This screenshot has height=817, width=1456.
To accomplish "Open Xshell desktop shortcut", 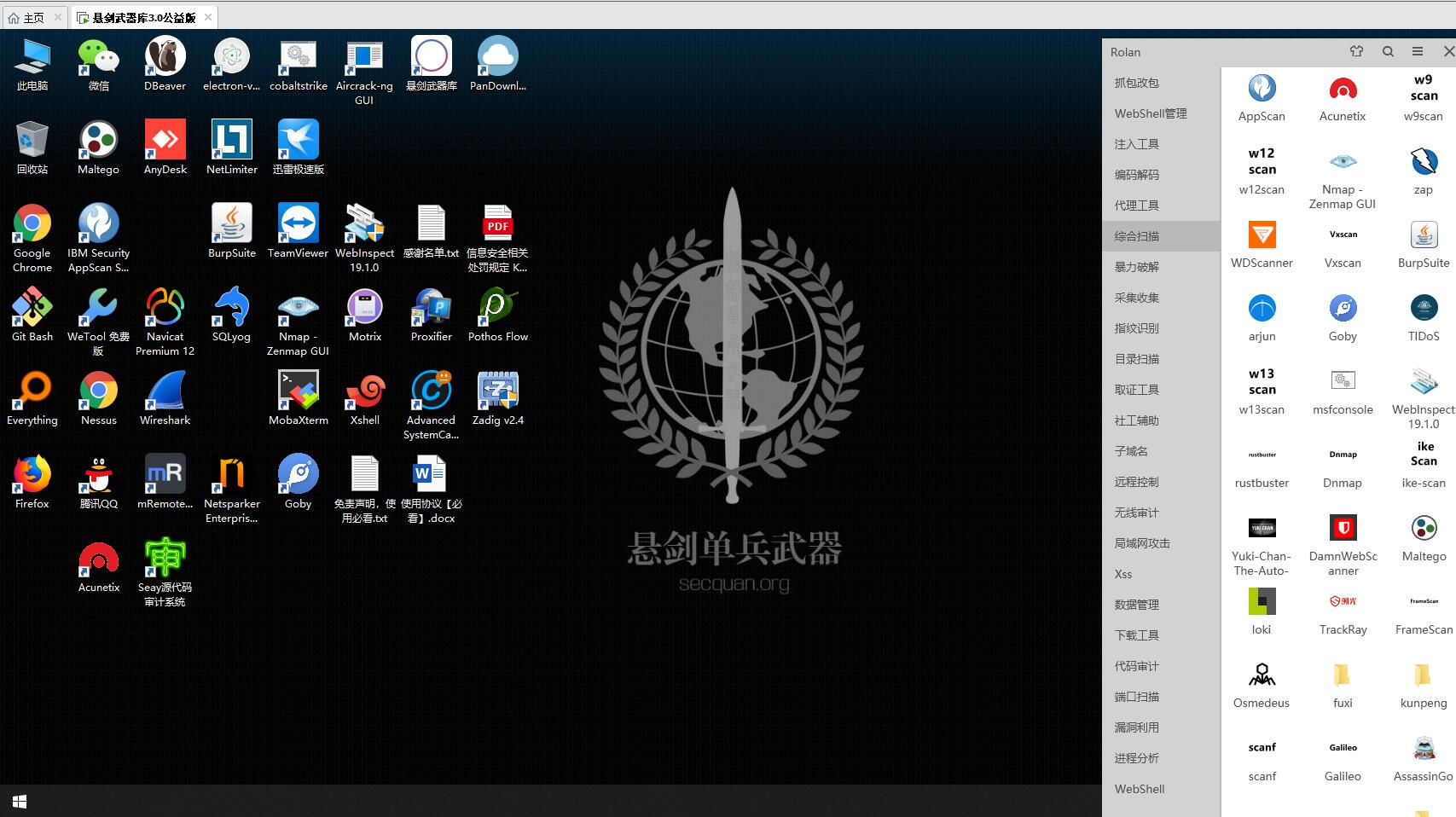I will (364, 398).
